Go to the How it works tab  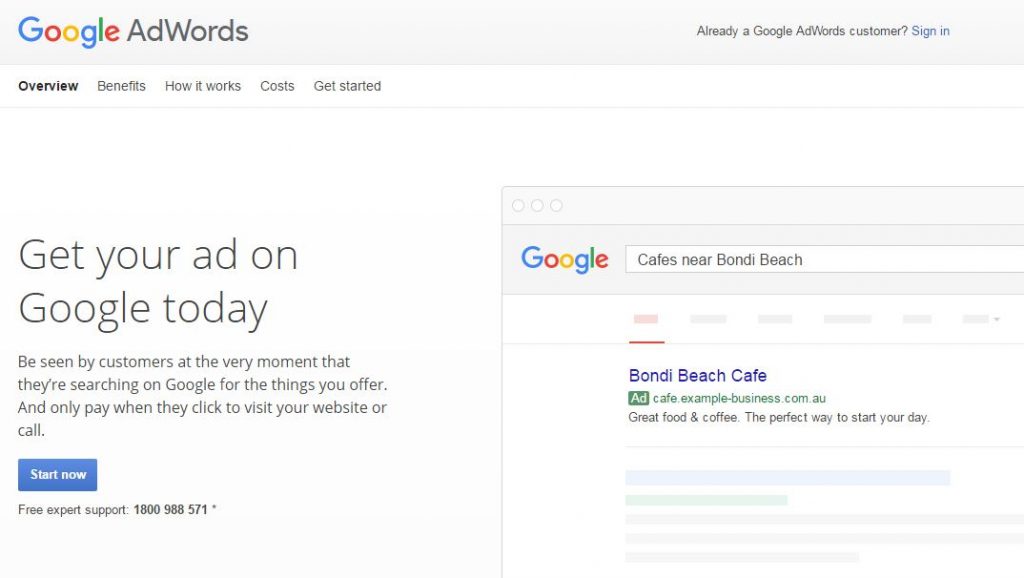[203, 86]
